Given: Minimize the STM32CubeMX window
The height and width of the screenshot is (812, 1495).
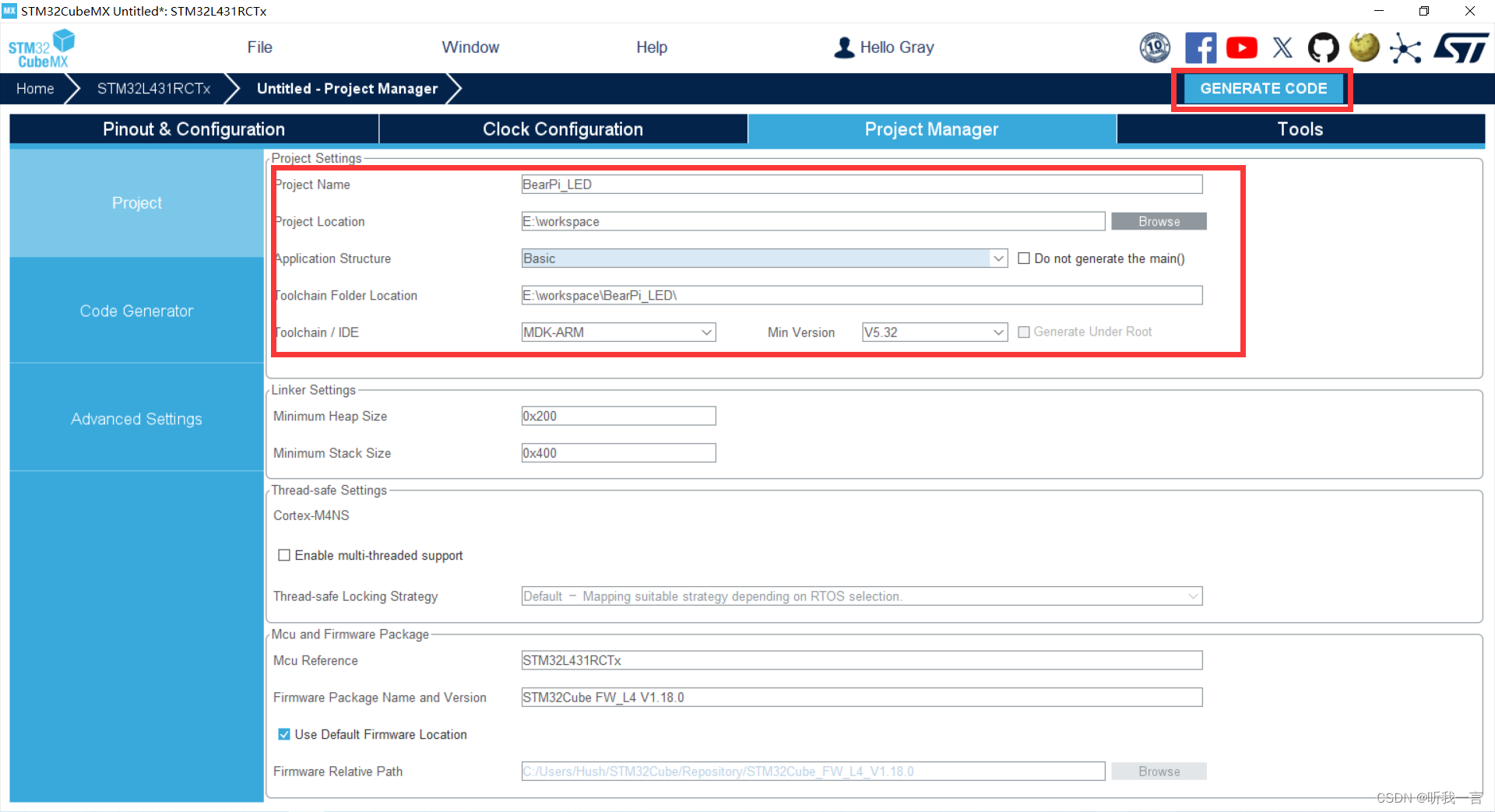Looking at the screenshot, I should (x=1378, y=11).
